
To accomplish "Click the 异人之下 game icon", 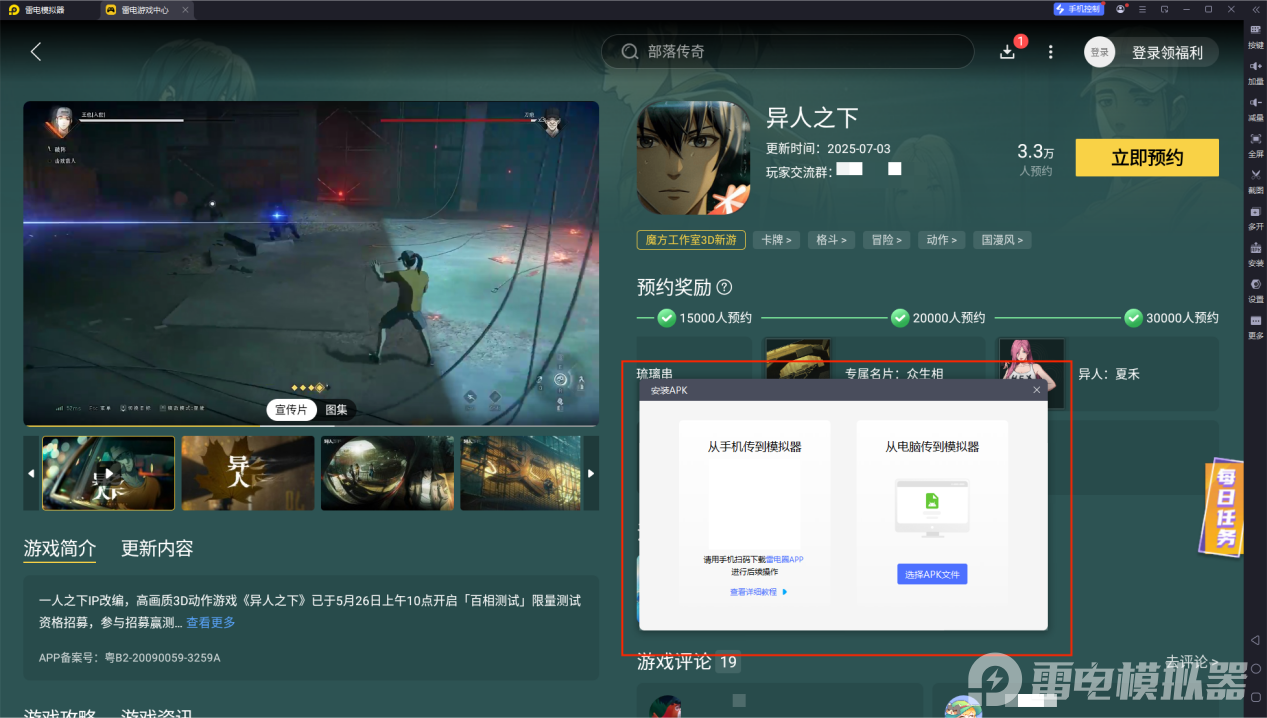I will coord(693,158).
